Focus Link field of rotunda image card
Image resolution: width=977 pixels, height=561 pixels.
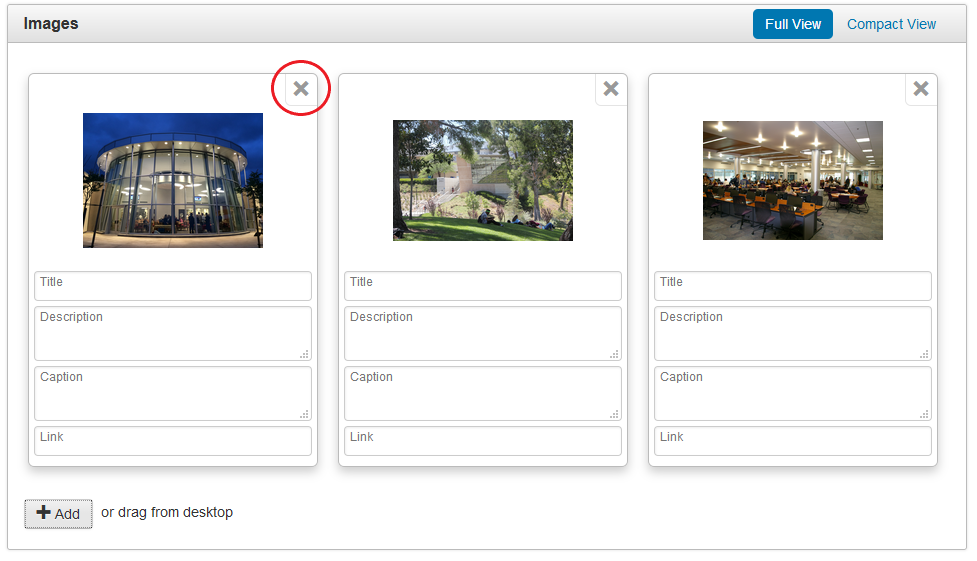point(173,441)
